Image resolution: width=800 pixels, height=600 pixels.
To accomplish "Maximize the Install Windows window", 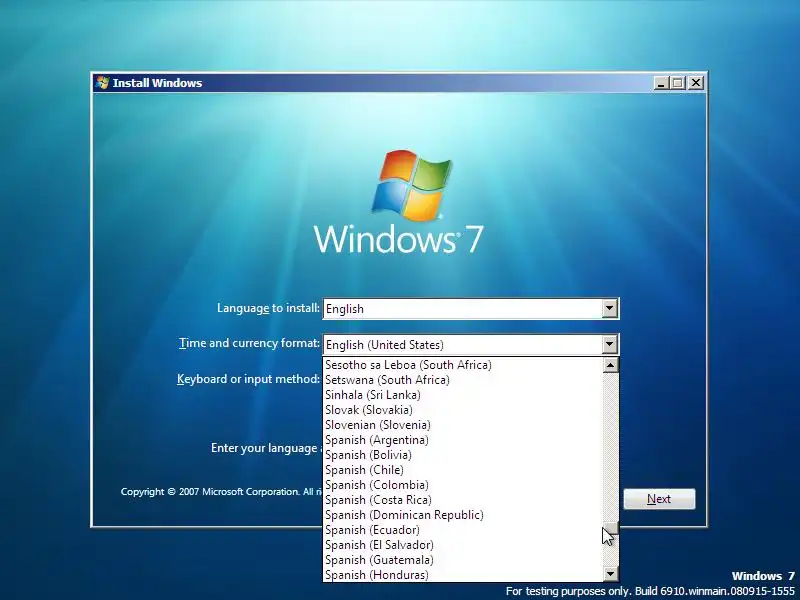I will (678, 83).
